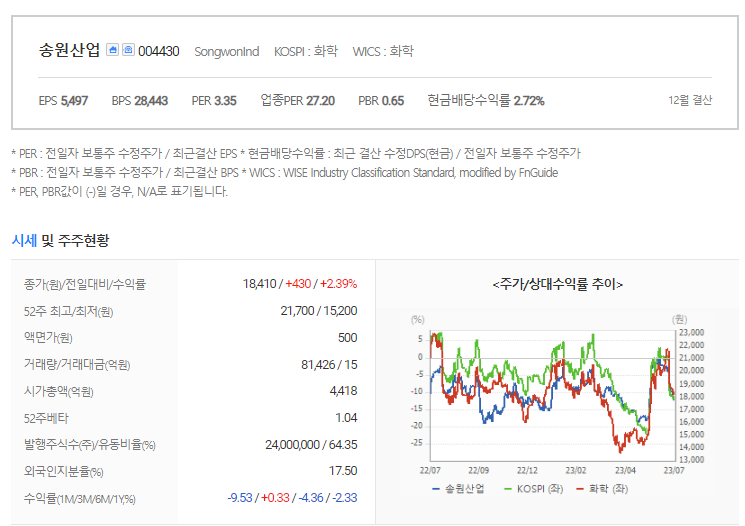Click the 시가총액(억원) row label
745x526 pixels.
pos(58,392)
